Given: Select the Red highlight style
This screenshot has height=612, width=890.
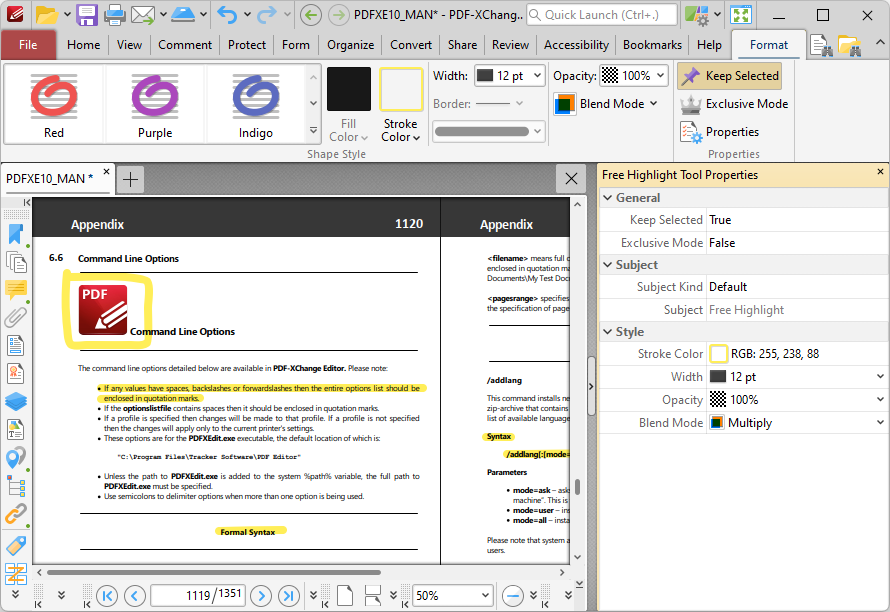Looking at the screenshot, I should pos(54,104).
